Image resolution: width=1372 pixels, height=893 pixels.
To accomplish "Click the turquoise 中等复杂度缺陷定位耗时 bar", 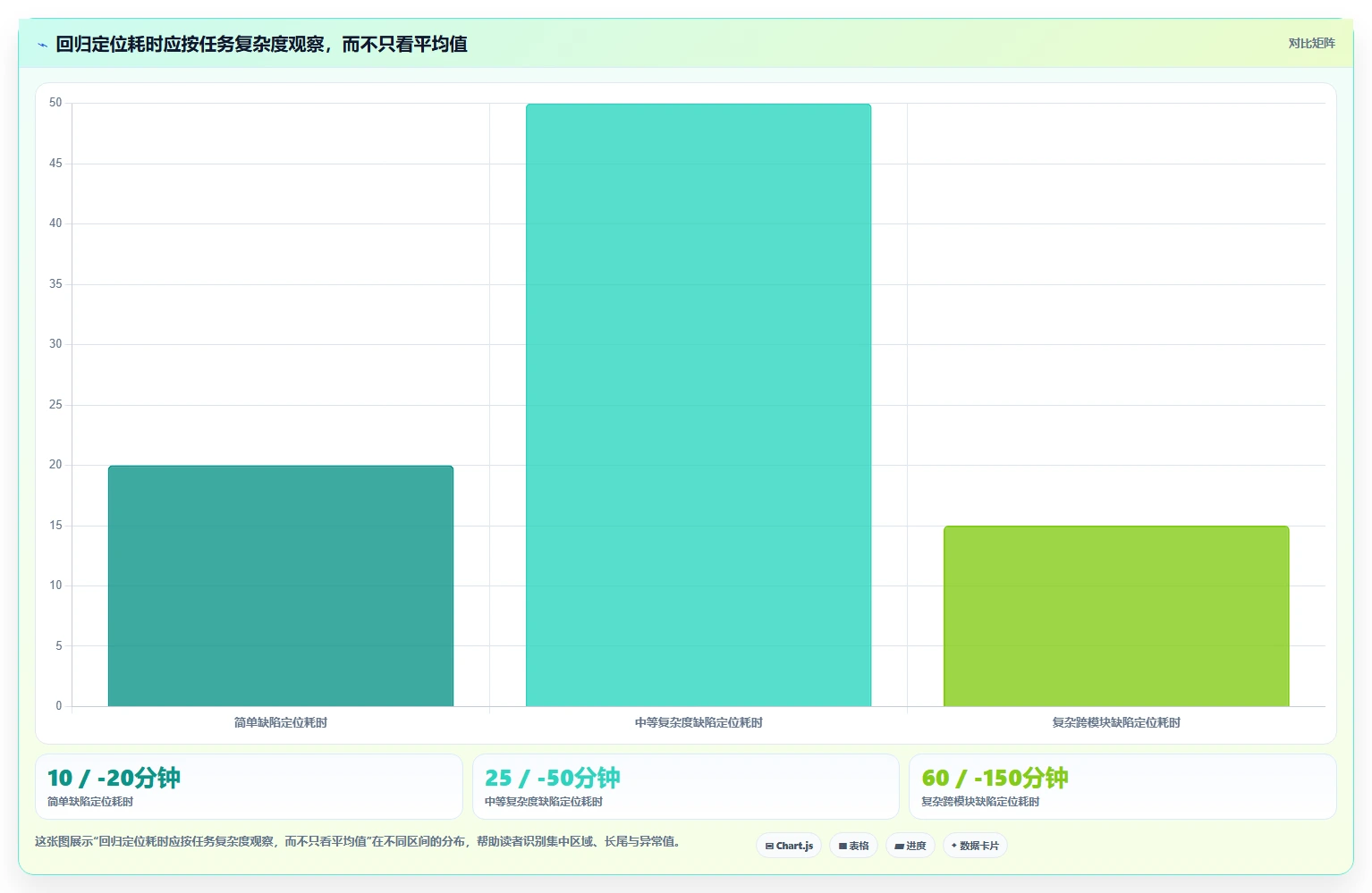I will (699, 405).
